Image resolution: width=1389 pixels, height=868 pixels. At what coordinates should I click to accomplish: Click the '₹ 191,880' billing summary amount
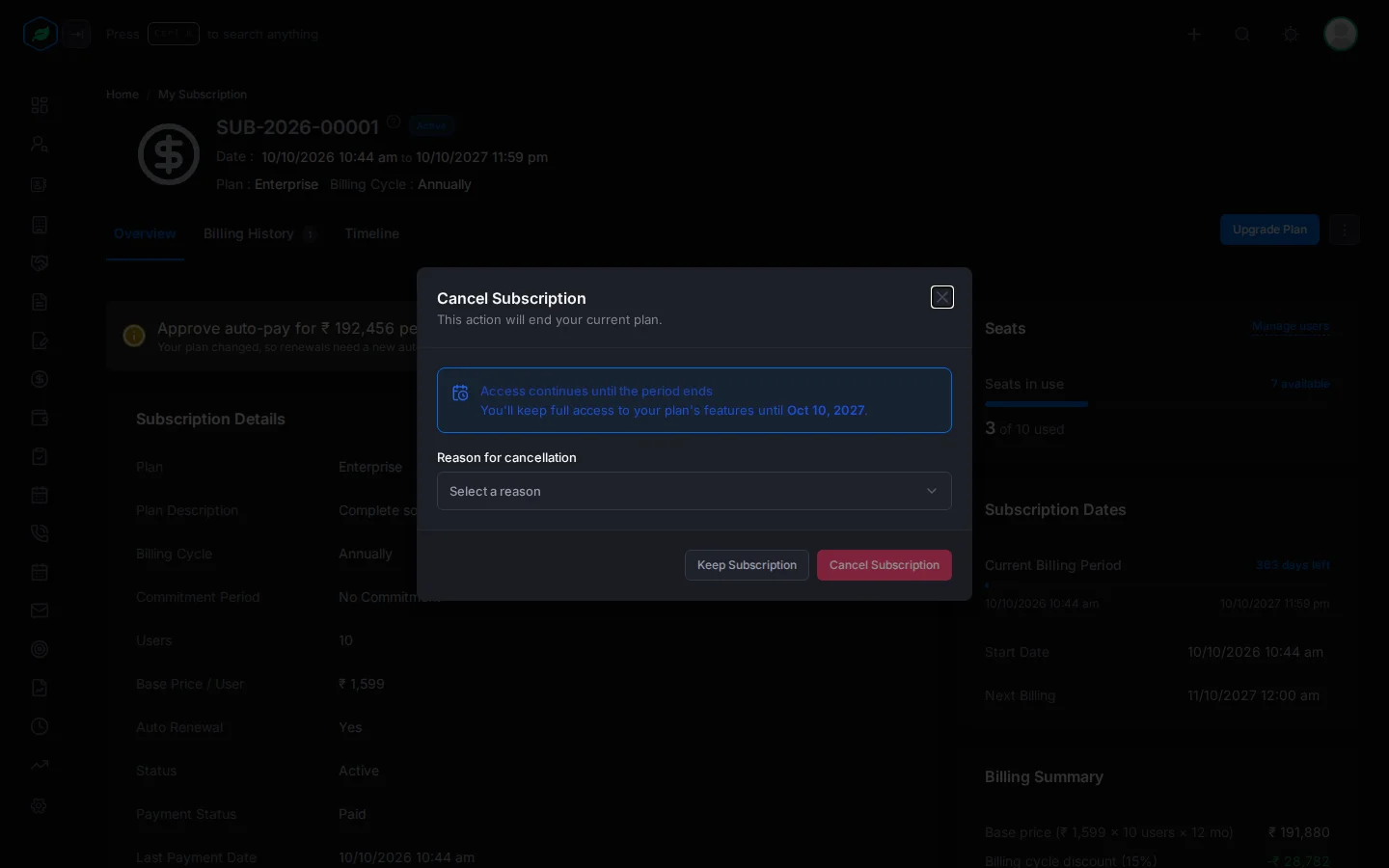pyautogui.click(x=1299, y=832)
